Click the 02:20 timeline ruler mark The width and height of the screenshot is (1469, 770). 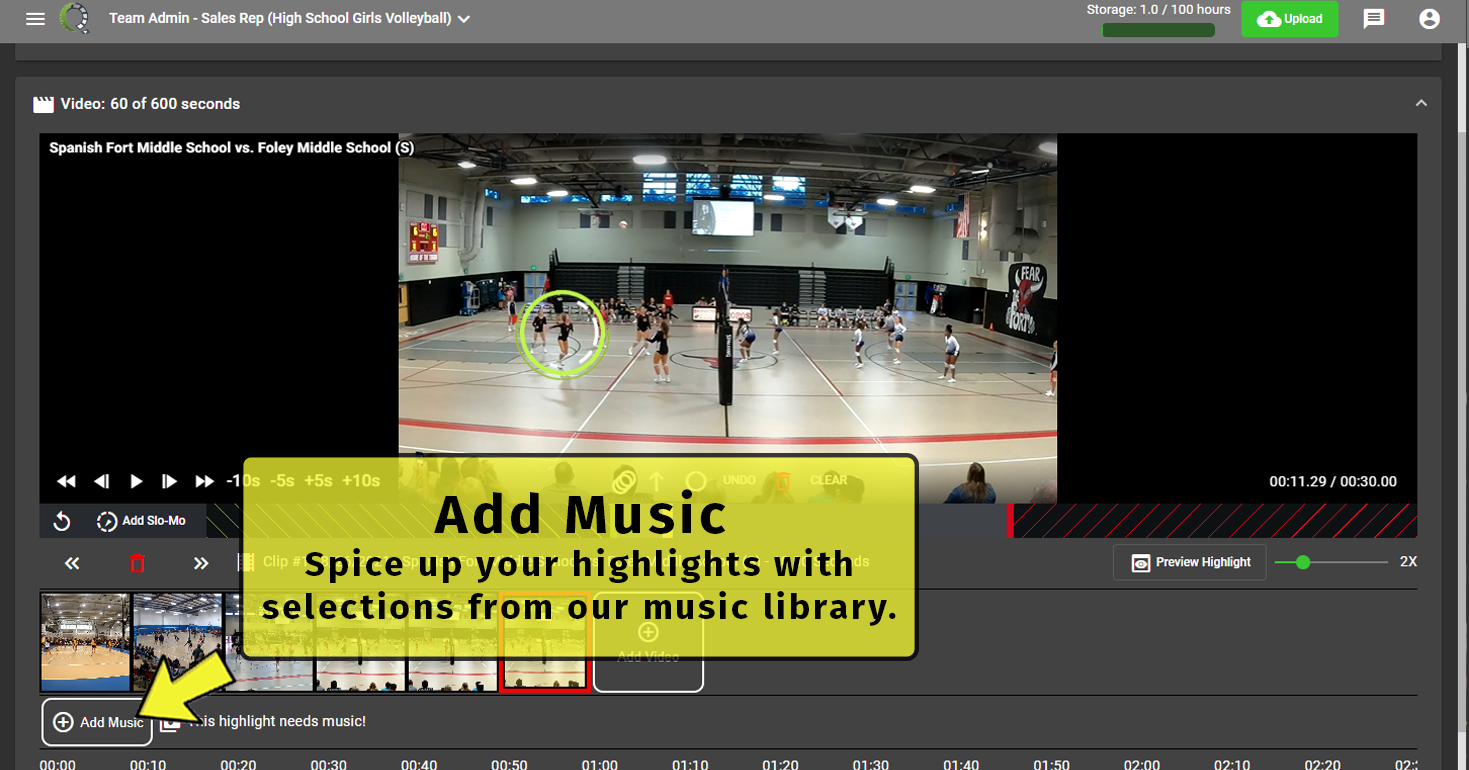coord(1322,764)
